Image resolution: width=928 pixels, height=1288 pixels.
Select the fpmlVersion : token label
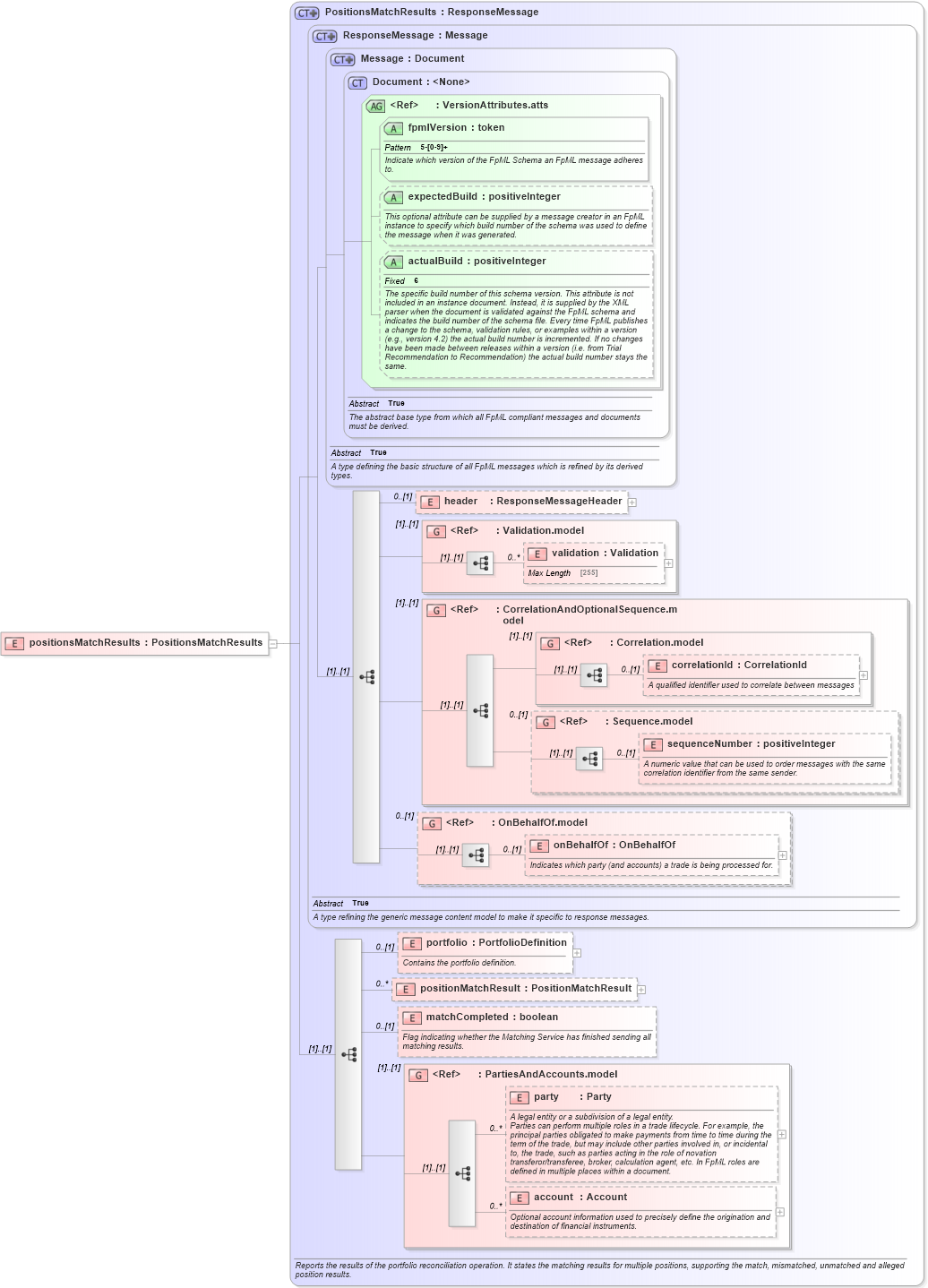coord(456,128)
